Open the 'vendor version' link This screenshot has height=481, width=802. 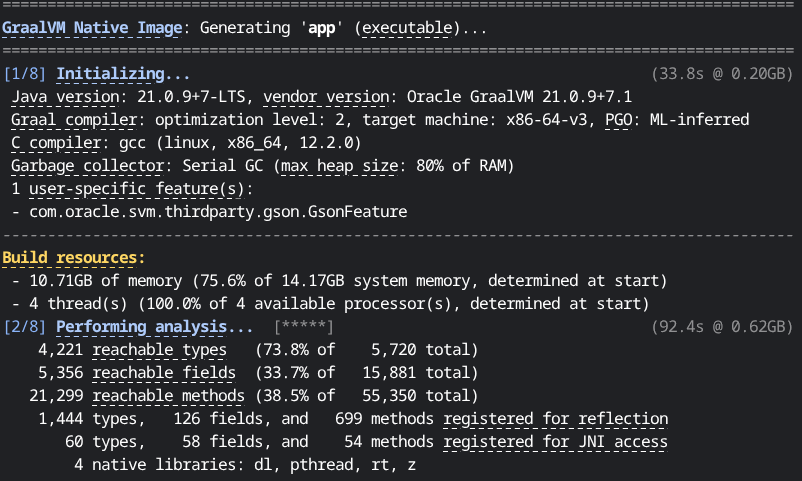click(x=326, y=97)
